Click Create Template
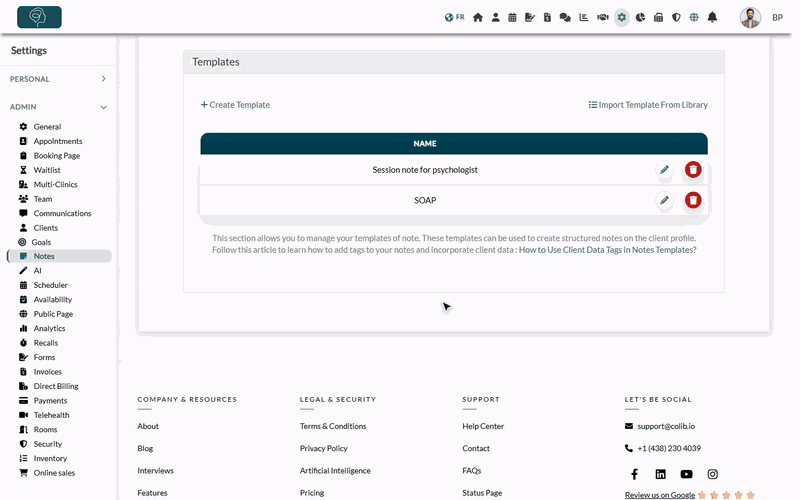800x500 pixels. [235, 105]
